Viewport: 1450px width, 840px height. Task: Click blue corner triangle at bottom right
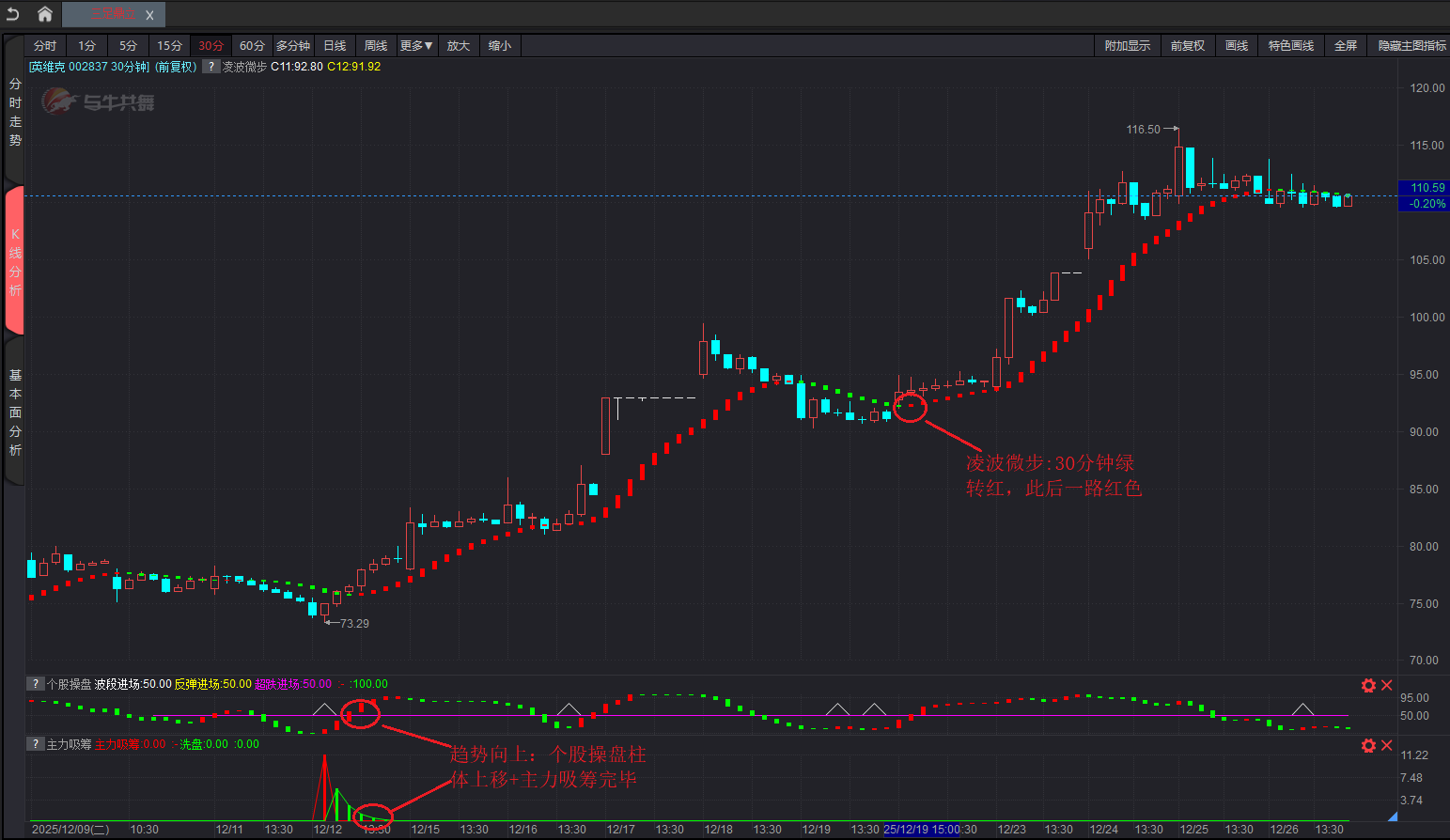(x=1392, y=817)
